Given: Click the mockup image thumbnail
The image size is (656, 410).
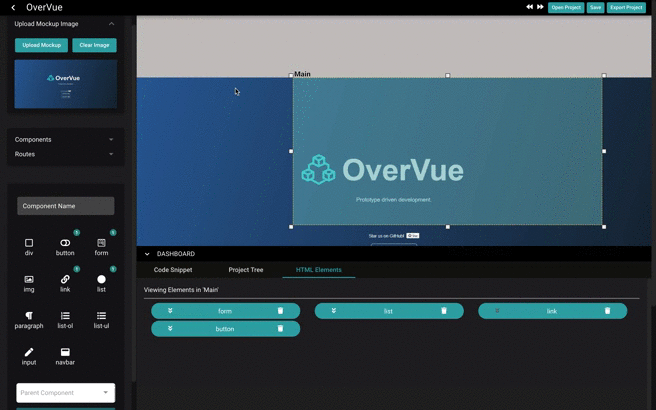Looking at the screenshot, I should (x=66, y=84).
